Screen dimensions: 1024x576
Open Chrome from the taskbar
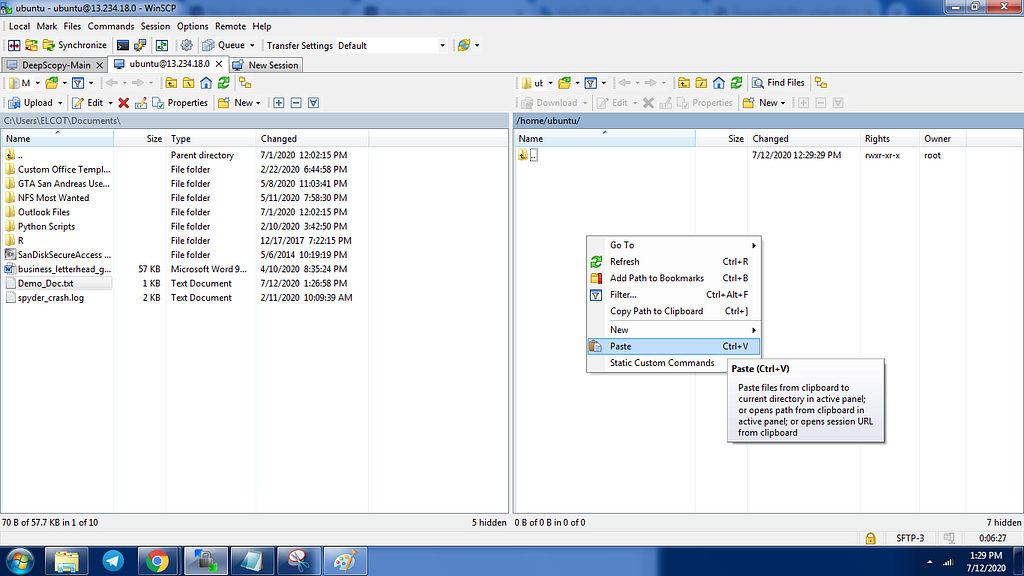tap(157, 561)
